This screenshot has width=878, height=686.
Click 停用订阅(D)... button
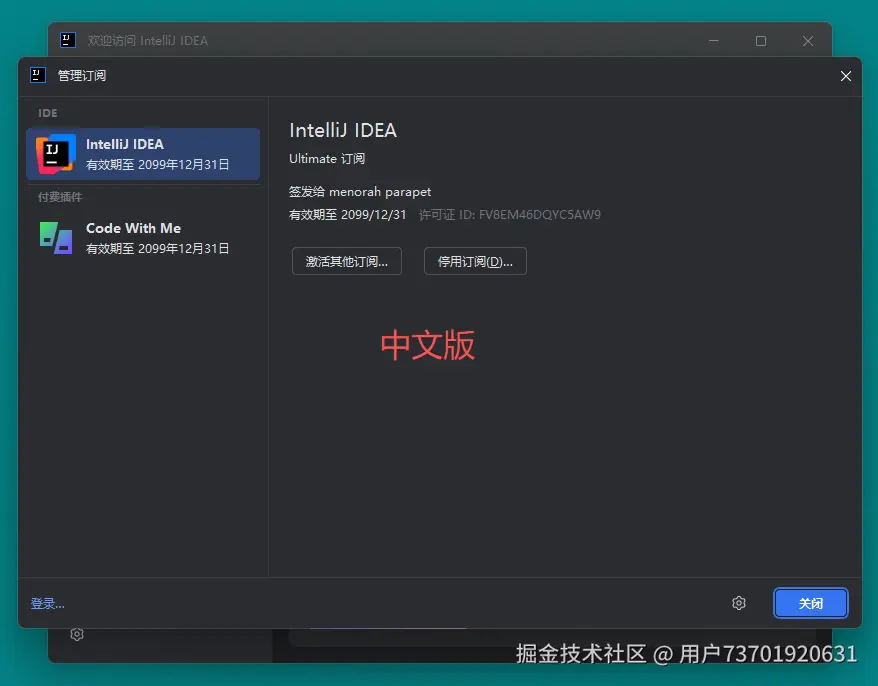(475, 261)
